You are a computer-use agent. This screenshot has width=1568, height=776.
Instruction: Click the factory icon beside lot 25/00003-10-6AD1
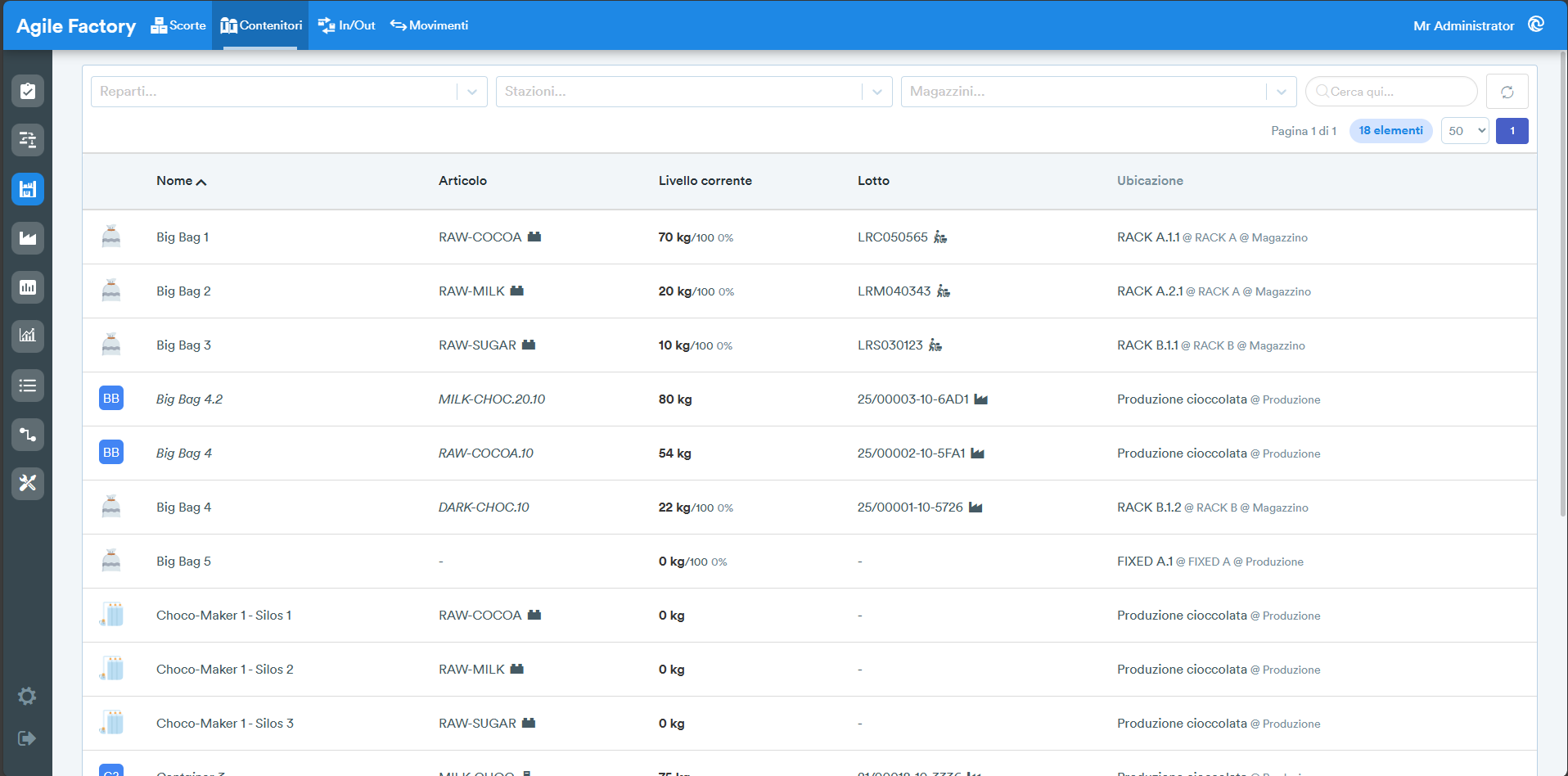(980, 399)
